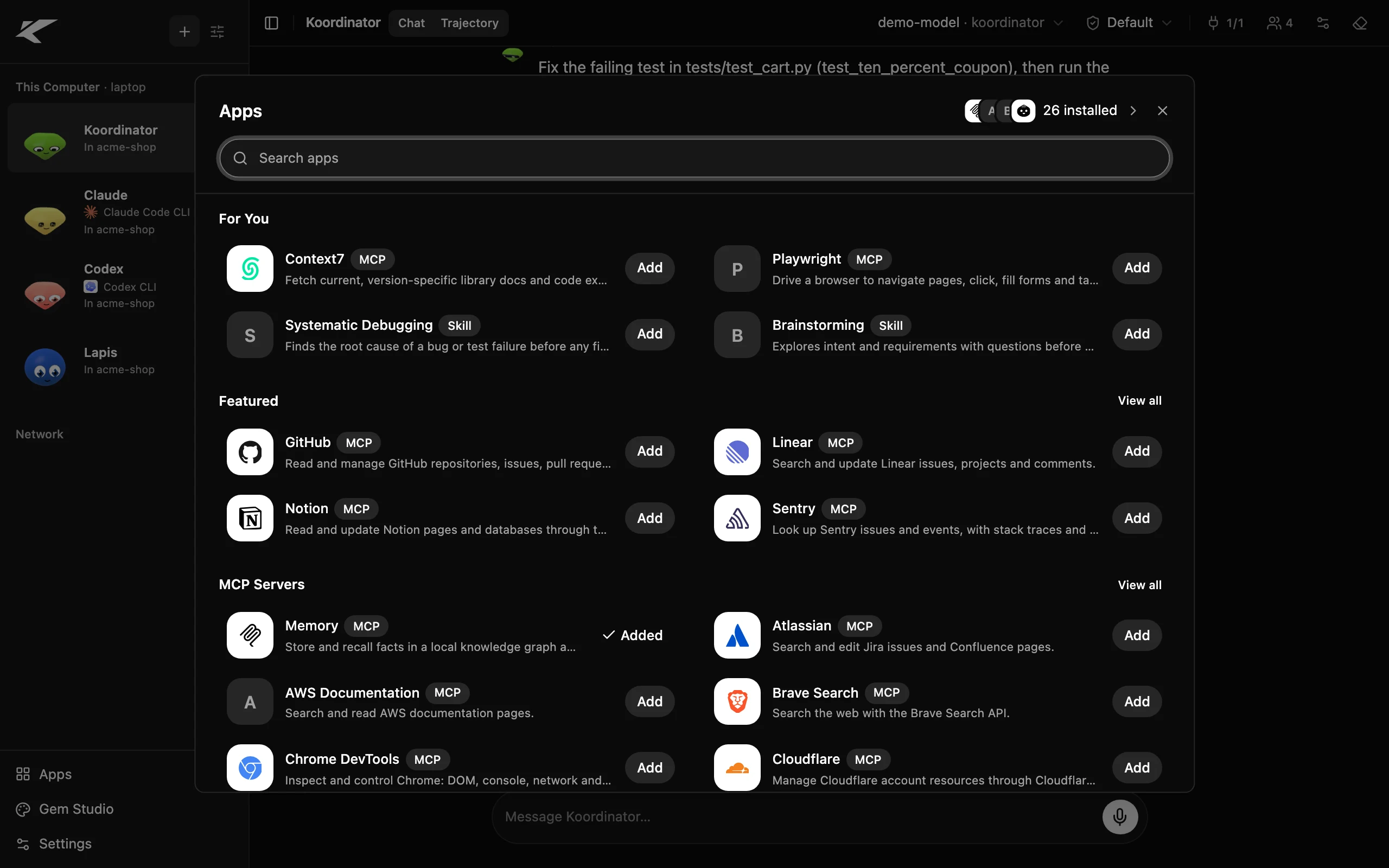Screen dimensions: 1389x868
Task: Open Settings in the sidebar
Action: 54,843
